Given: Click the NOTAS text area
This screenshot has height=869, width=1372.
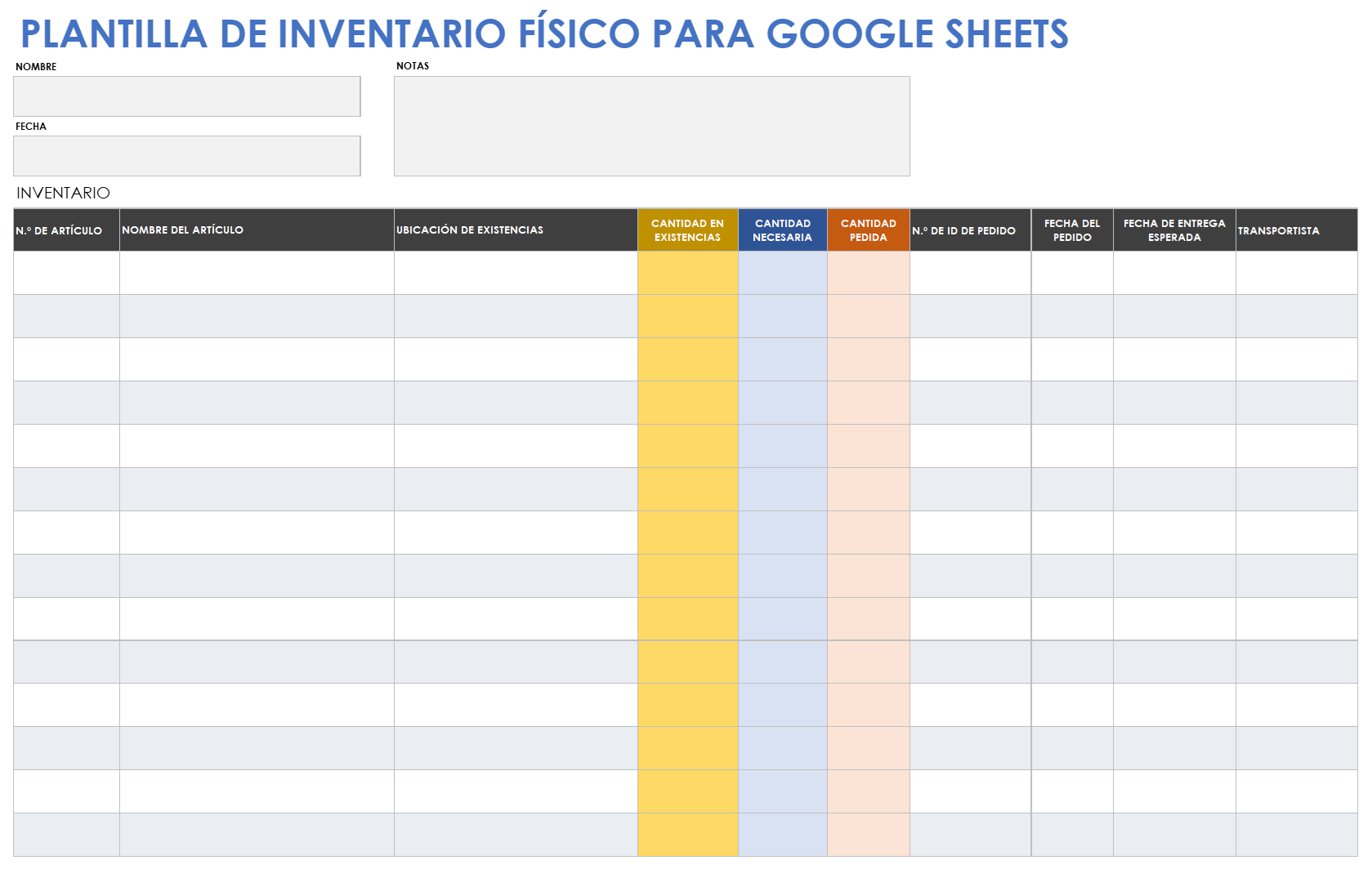Looking at the screenshot, I should click(652, 127).
